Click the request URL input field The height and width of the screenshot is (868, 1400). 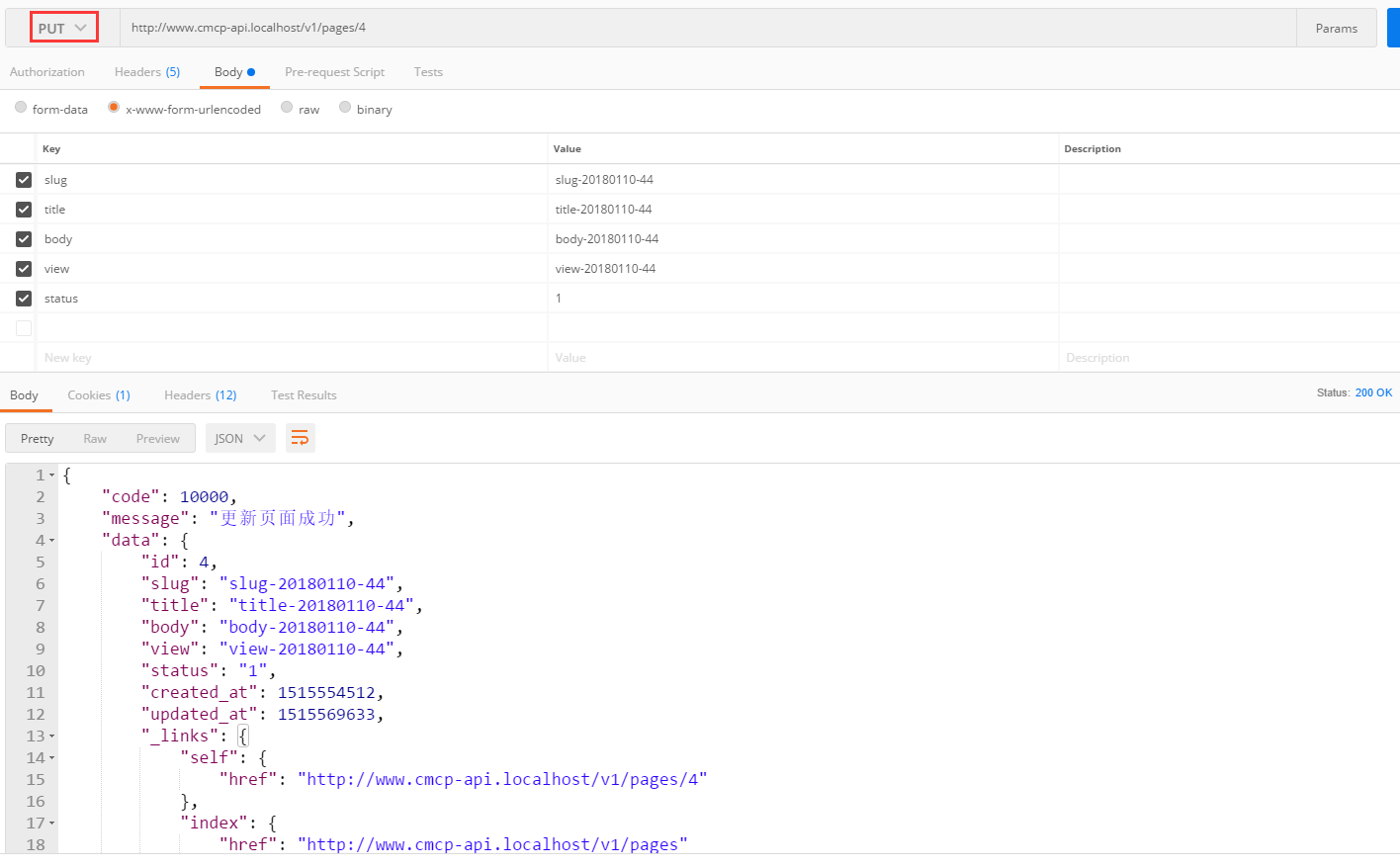coord(692,28)
